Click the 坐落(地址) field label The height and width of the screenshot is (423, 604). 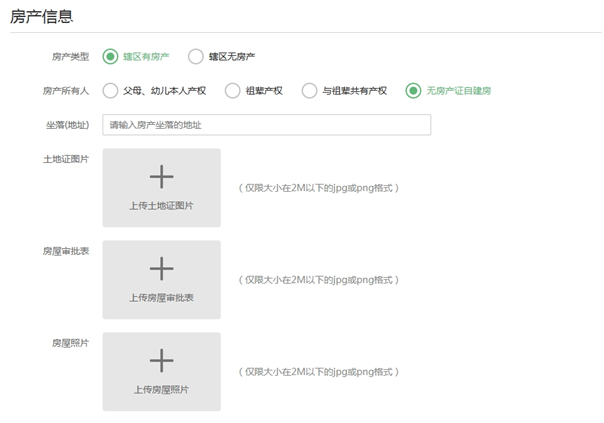[67, 125]
